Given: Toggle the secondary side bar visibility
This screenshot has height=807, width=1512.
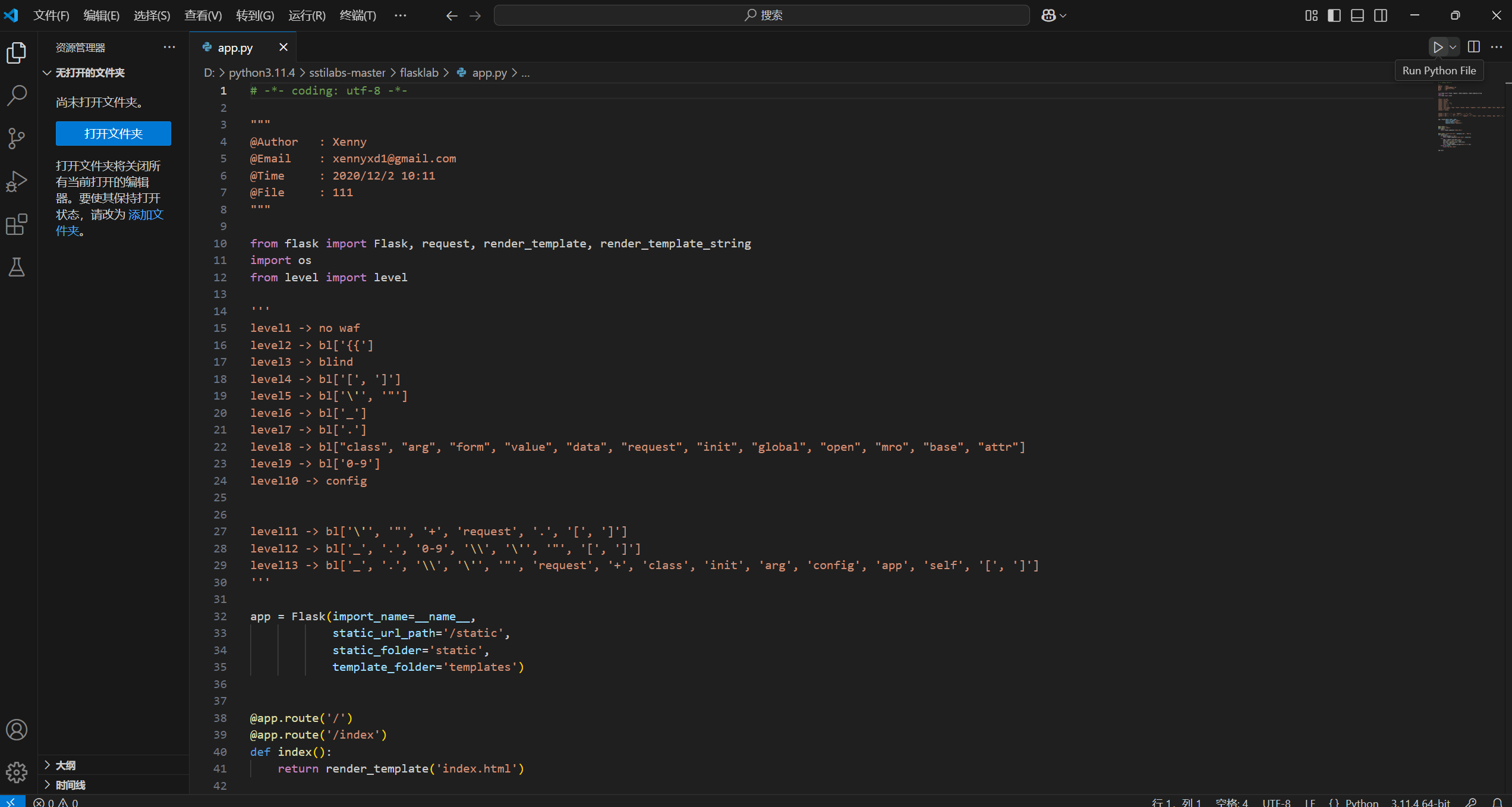Looking at the screenshot, I should pyautogui.click(x=1381, y=15).
